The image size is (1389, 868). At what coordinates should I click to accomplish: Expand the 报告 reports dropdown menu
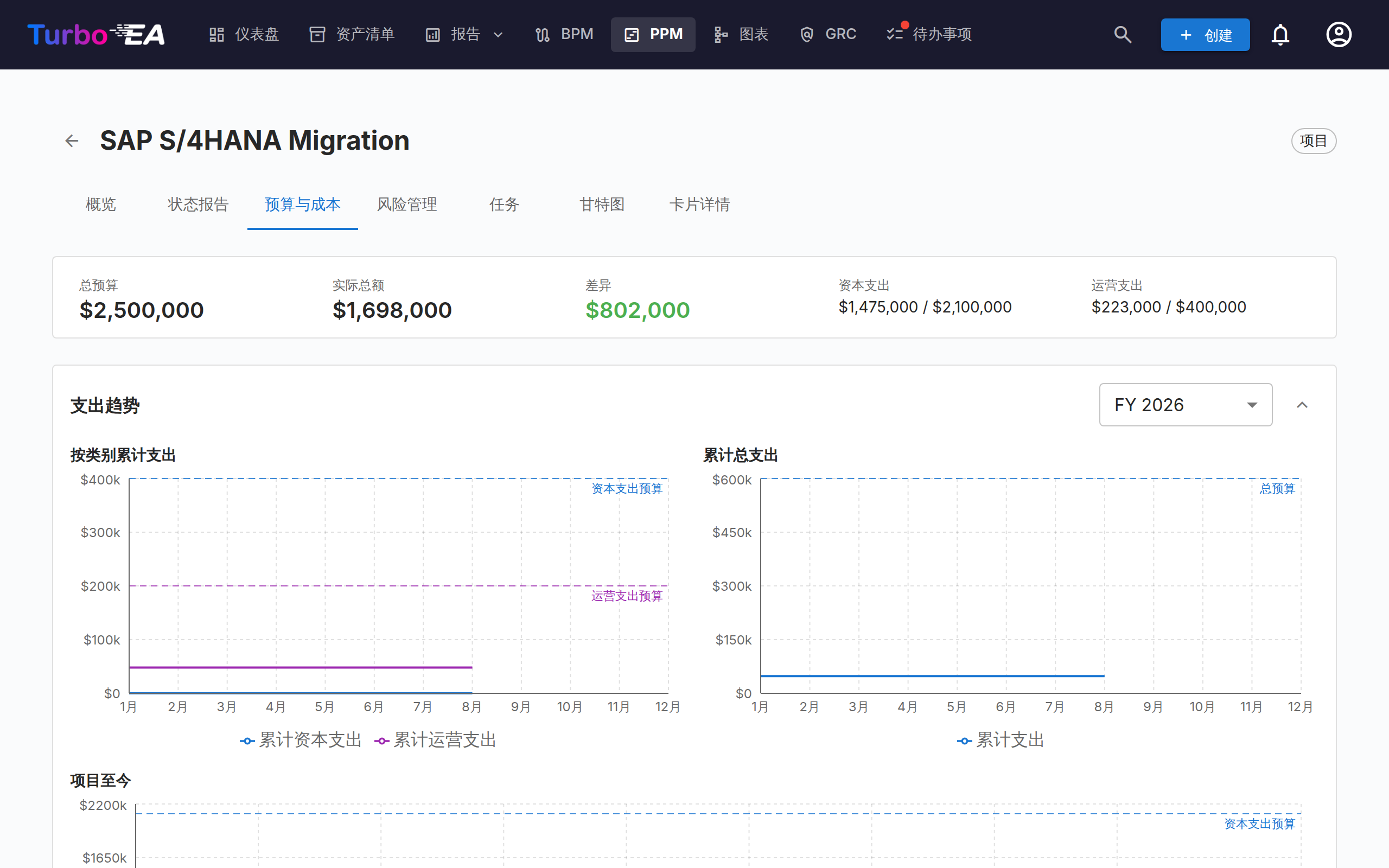[x=464, y=34]
